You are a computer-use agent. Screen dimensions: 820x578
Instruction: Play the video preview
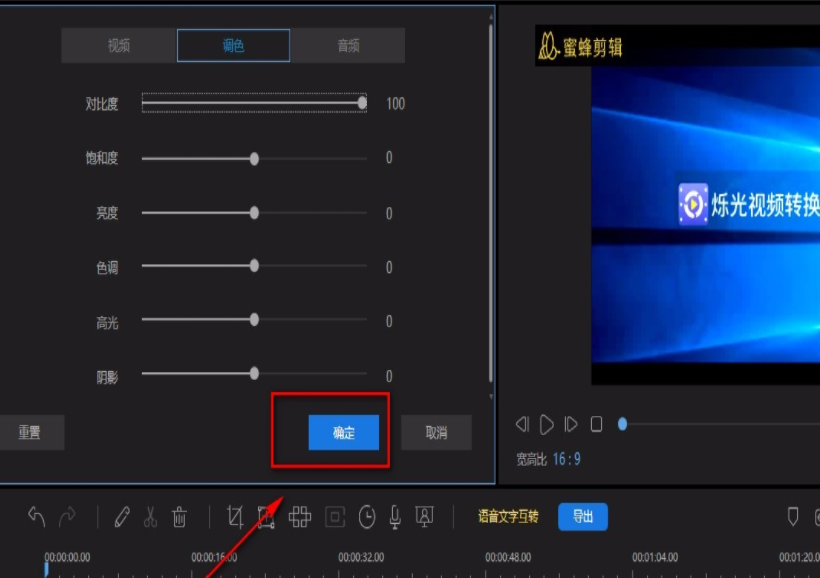(546, 424)
